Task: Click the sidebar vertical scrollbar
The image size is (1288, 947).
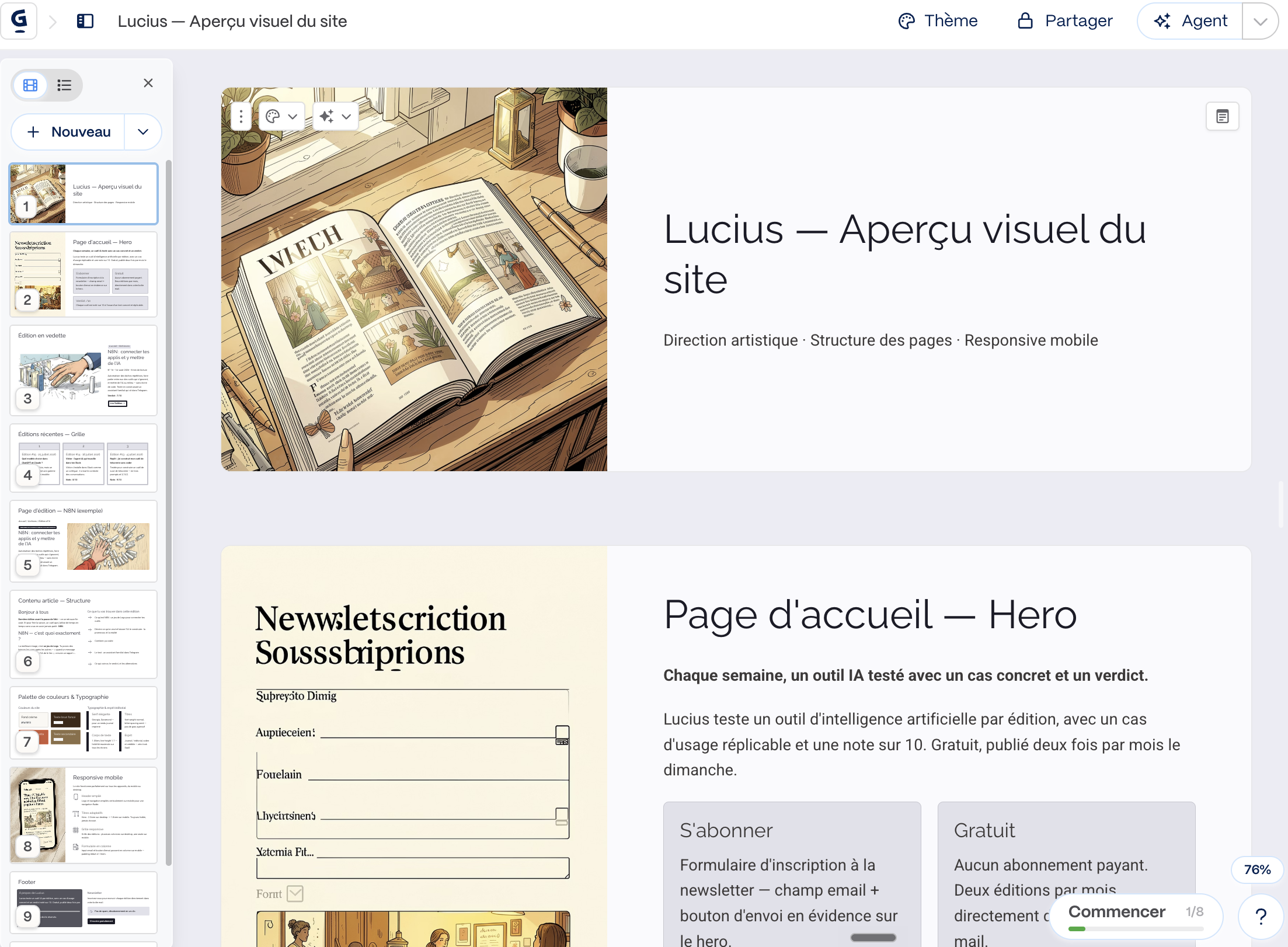Action: click(169, 513)
